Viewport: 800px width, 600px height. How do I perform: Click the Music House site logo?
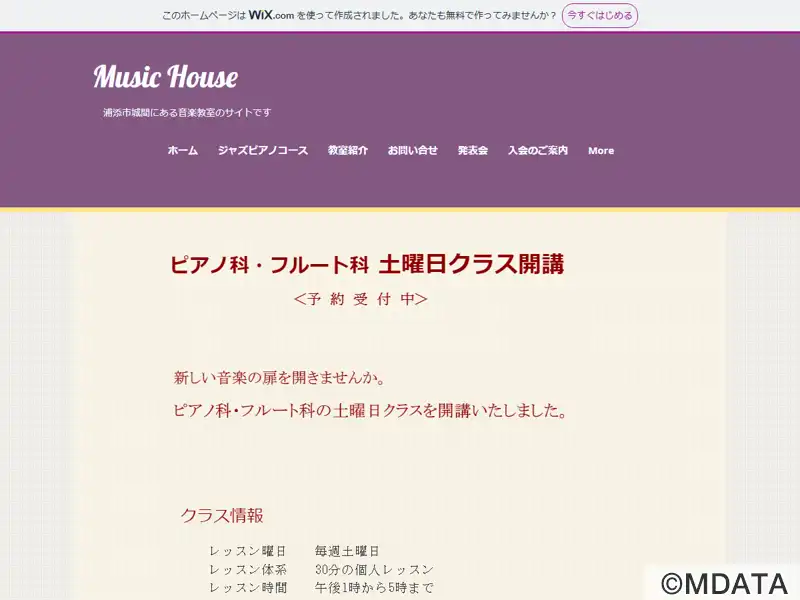pos(165,77)
